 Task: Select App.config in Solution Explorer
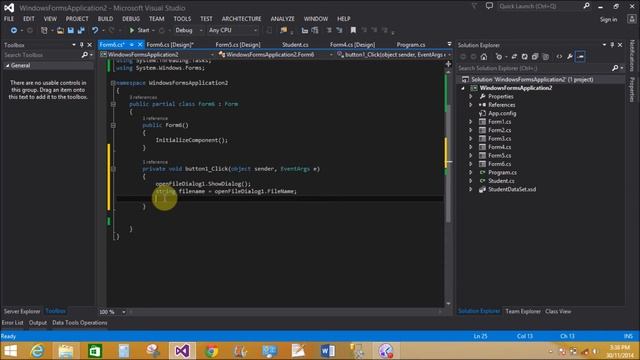502,113
